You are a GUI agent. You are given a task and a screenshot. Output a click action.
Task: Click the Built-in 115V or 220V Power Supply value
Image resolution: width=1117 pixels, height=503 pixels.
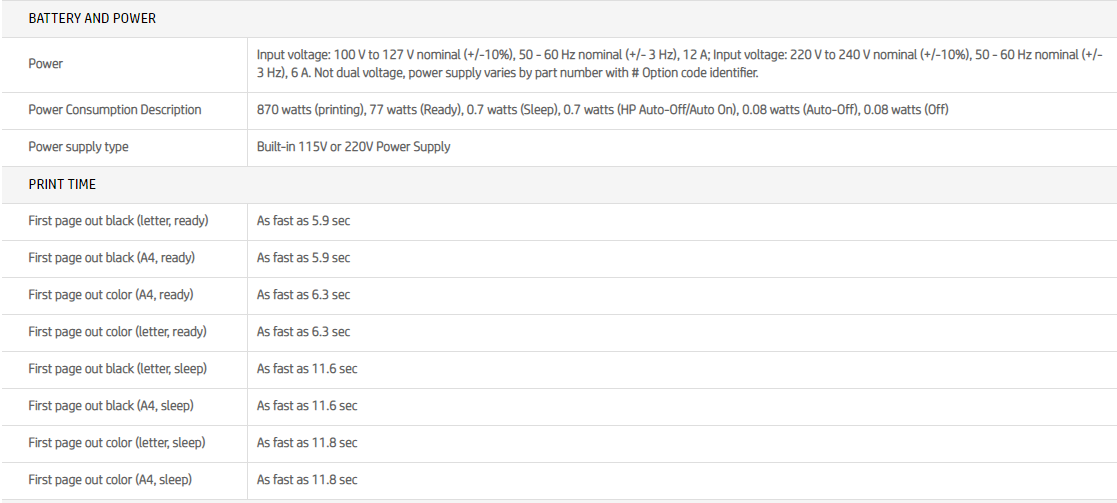353,147
